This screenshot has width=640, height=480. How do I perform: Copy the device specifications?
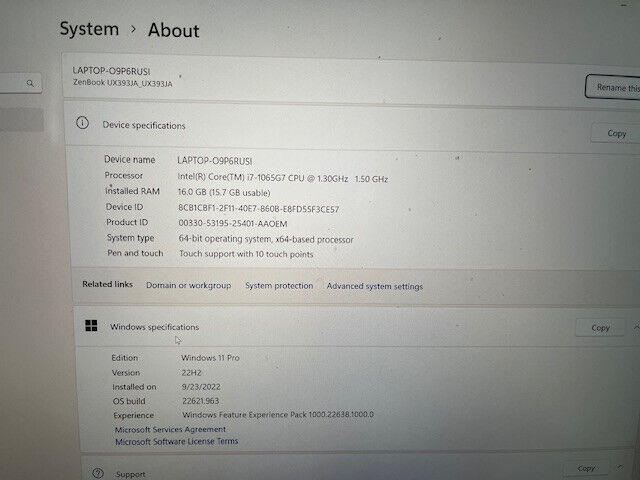(x=616, y=133)
